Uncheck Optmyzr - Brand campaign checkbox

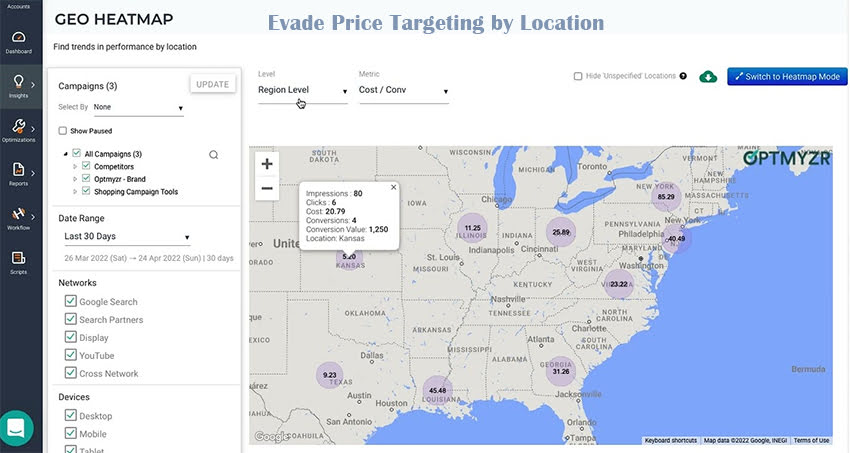86,178
